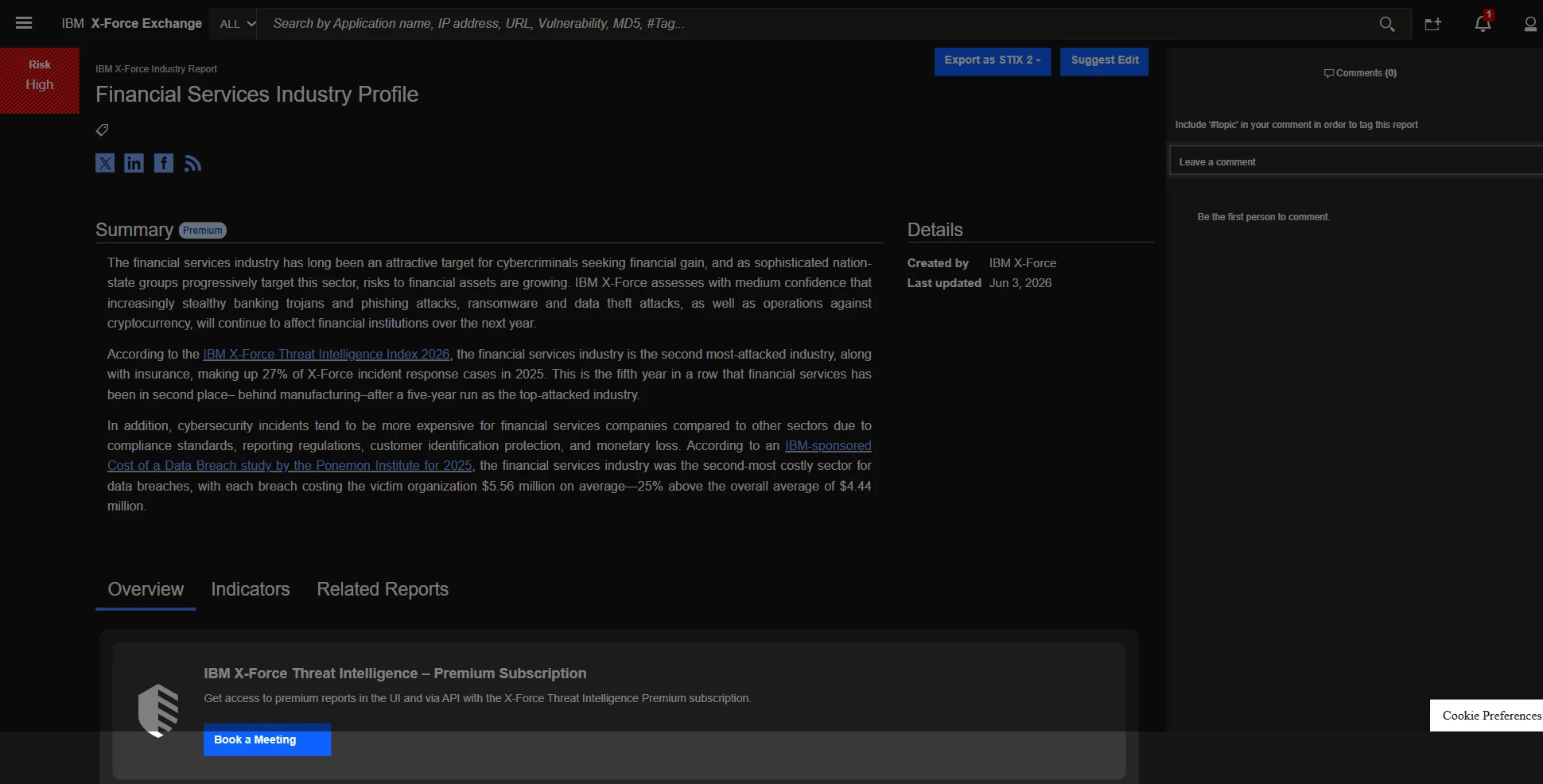Click the Suggest Edit button
The image size is (1543, 784).
pos(1104,61)
